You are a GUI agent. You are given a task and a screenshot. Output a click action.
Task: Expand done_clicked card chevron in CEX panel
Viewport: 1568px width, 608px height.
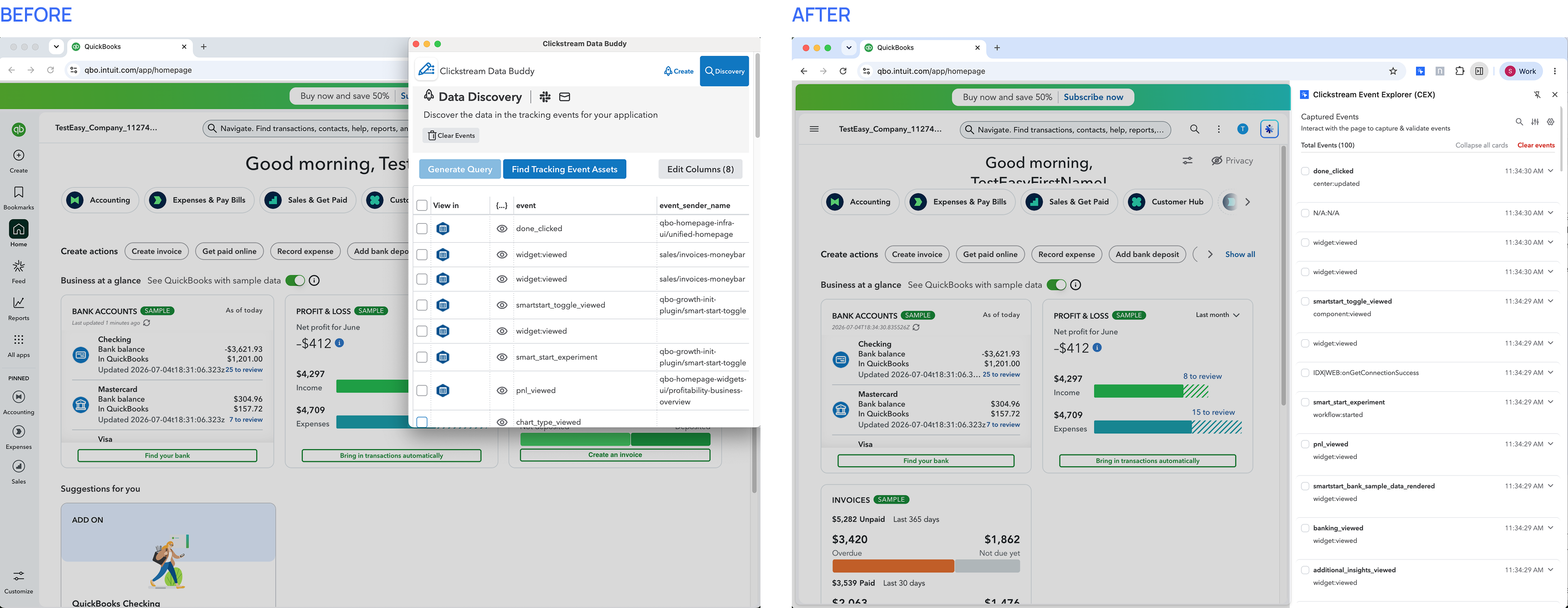pos(1551,171)
